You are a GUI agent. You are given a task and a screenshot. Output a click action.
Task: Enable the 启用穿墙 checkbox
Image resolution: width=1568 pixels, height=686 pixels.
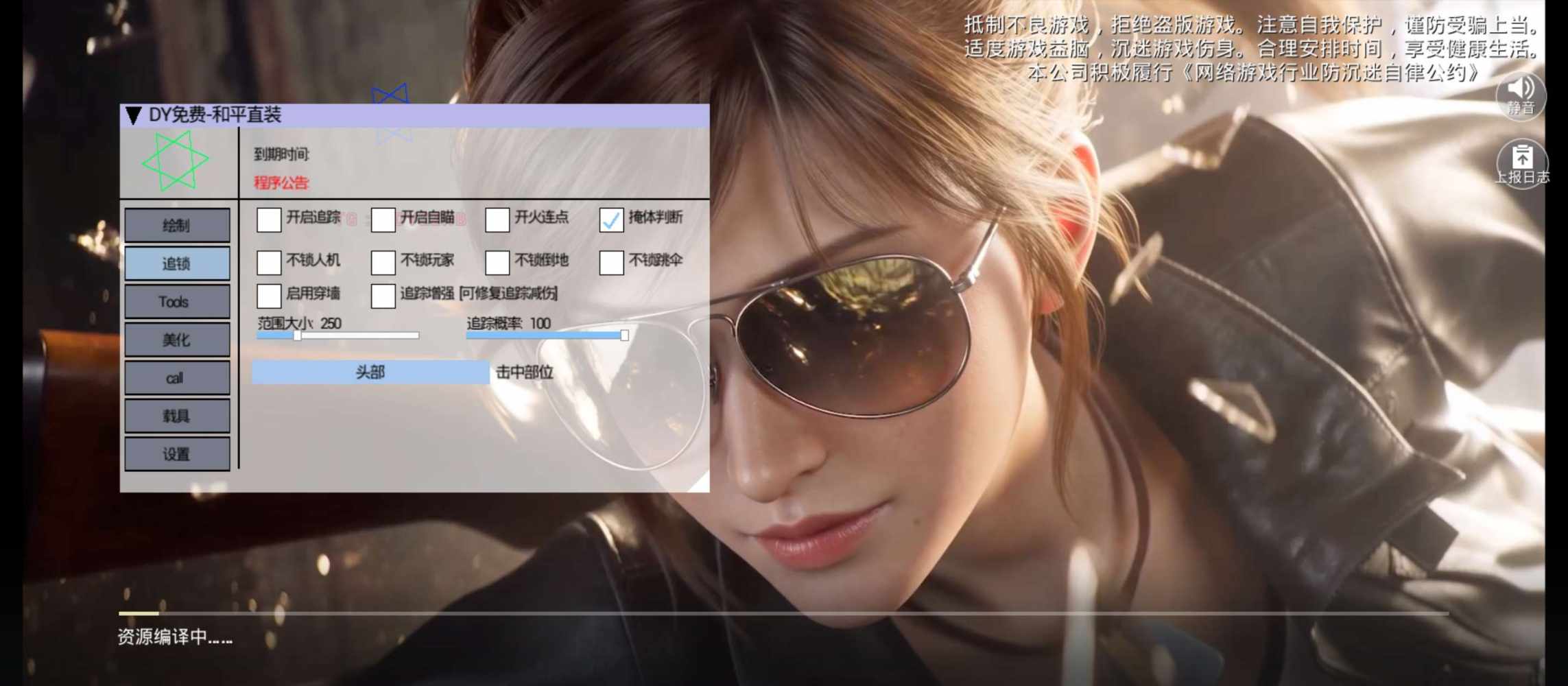coord(269,296)
